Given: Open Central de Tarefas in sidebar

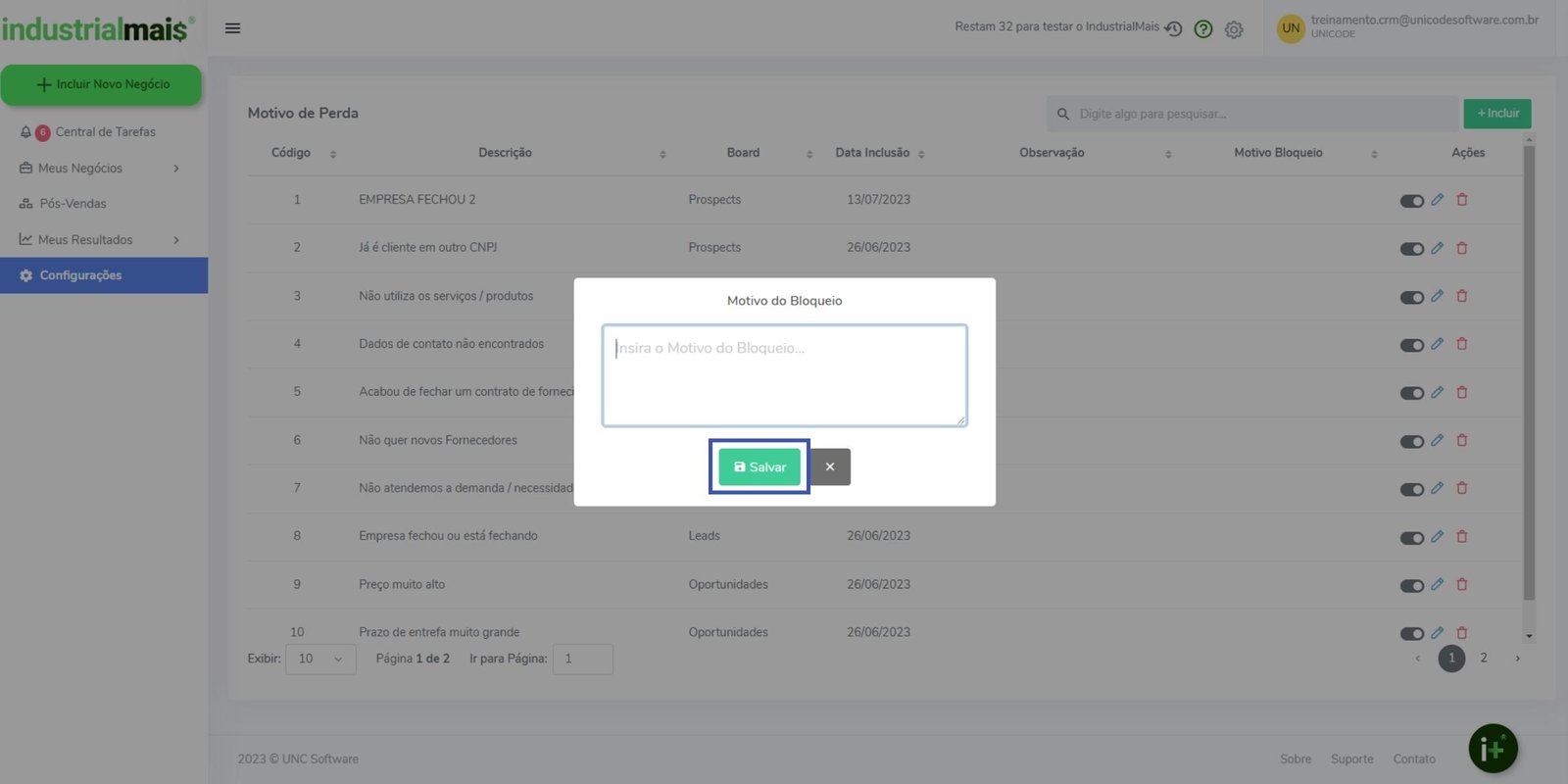Looking at the screenshot, I should click(105, 132).
